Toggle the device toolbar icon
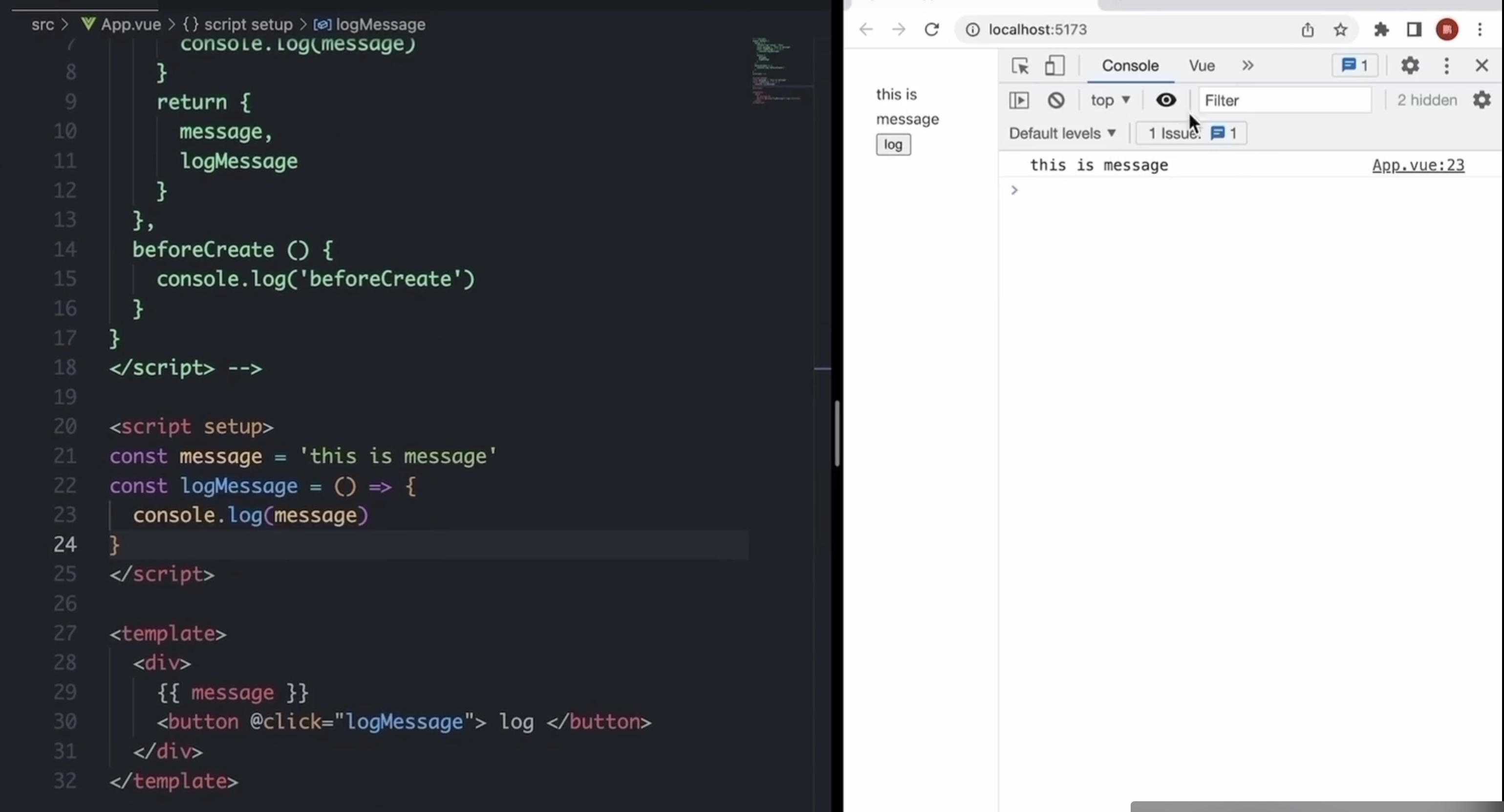The height and width of the screenshot is (812, 1504). (1054, 65)
